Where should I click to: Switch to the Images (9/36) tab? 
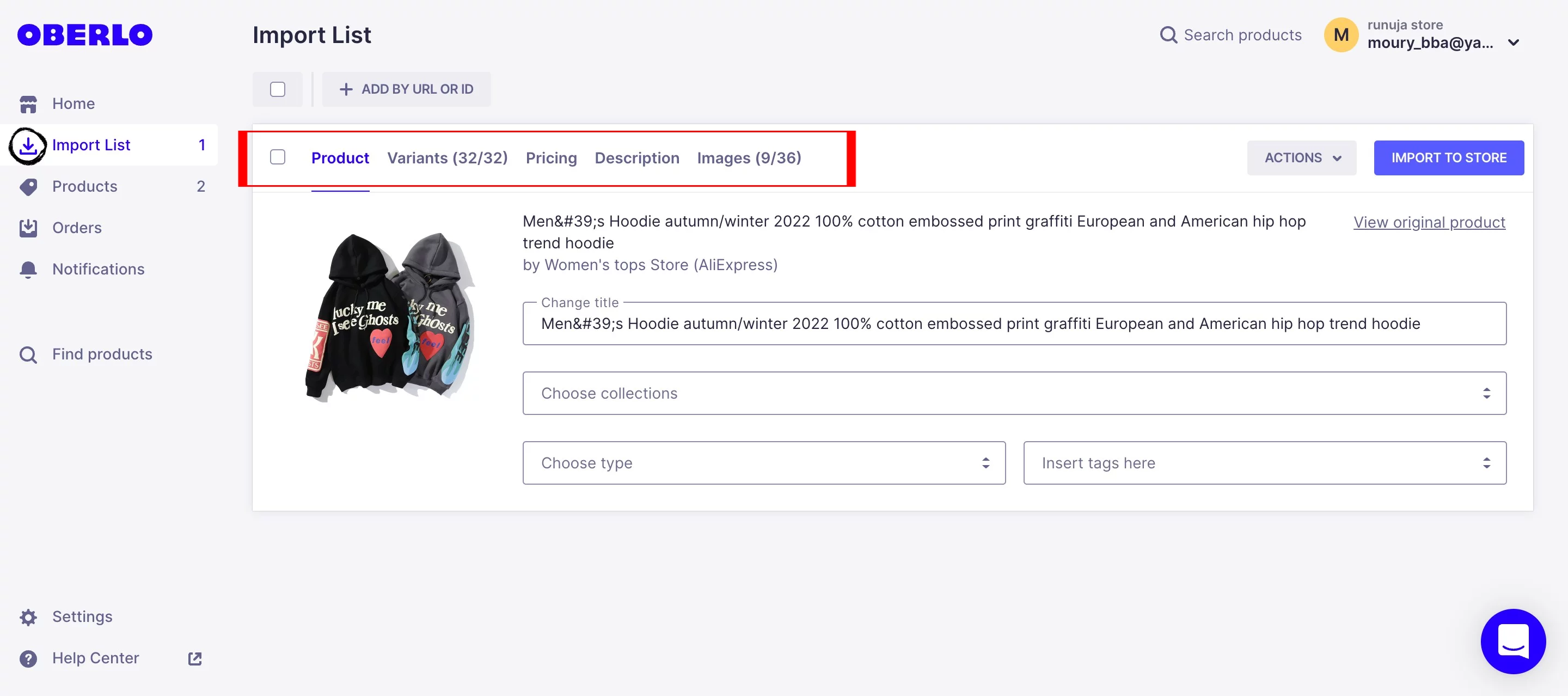pyautogui.click(x=750, y=157)
